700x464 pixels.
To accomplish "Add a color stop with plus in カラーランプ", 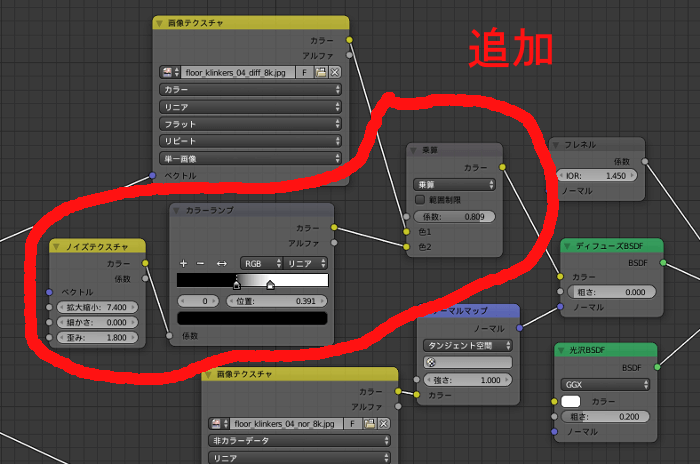I will pos(183,263).
